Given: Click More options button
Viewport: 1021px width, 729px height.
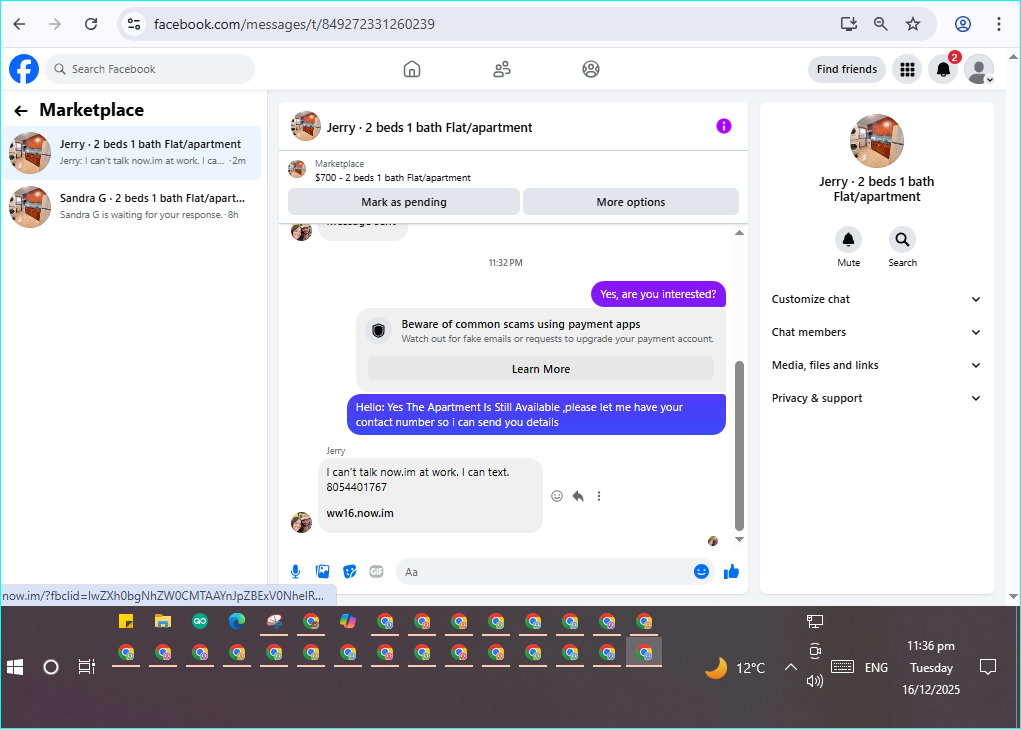Looking at the screenshot, I should (631, 202).
